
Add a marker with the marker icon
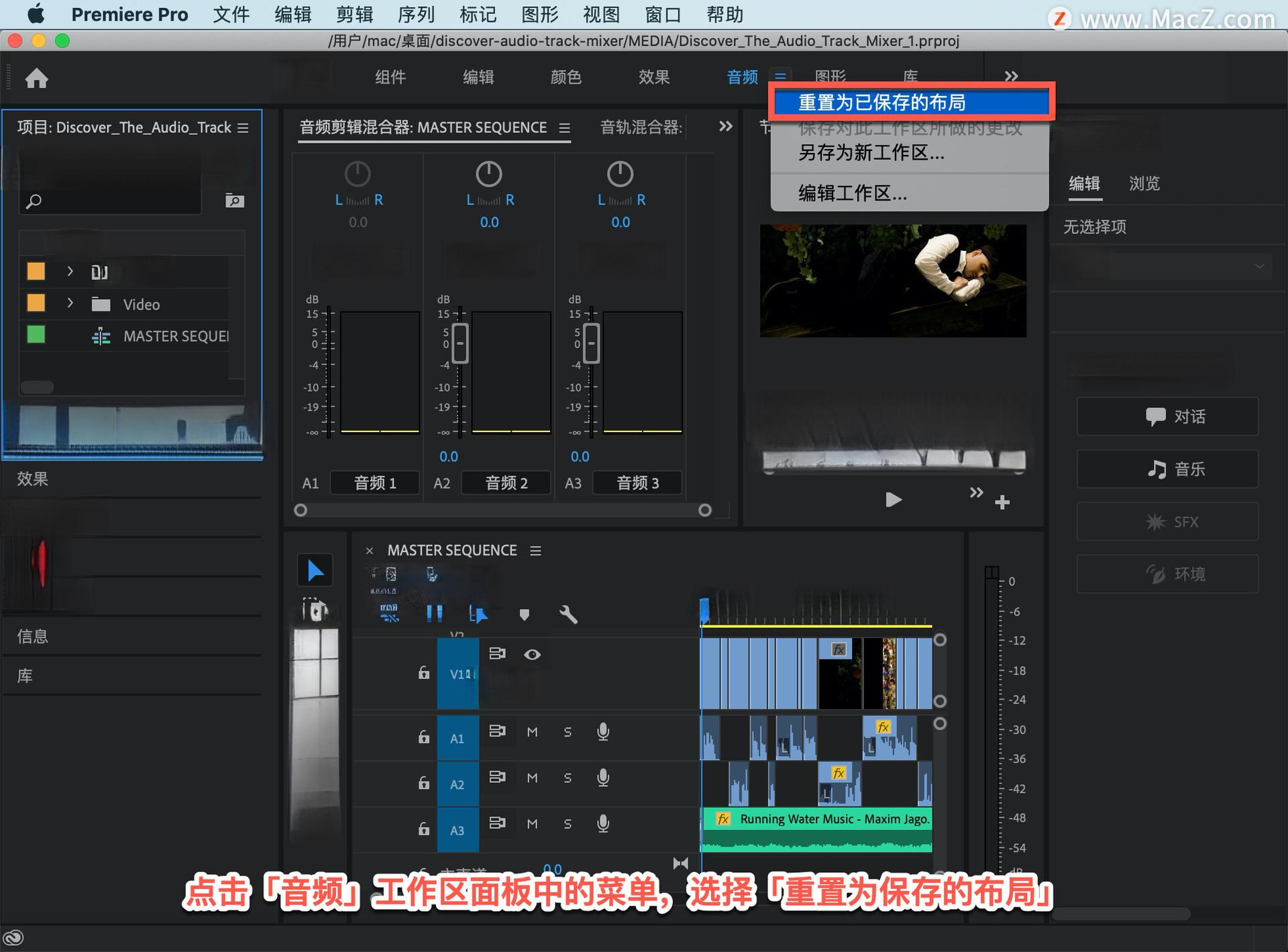pos(525,614)
